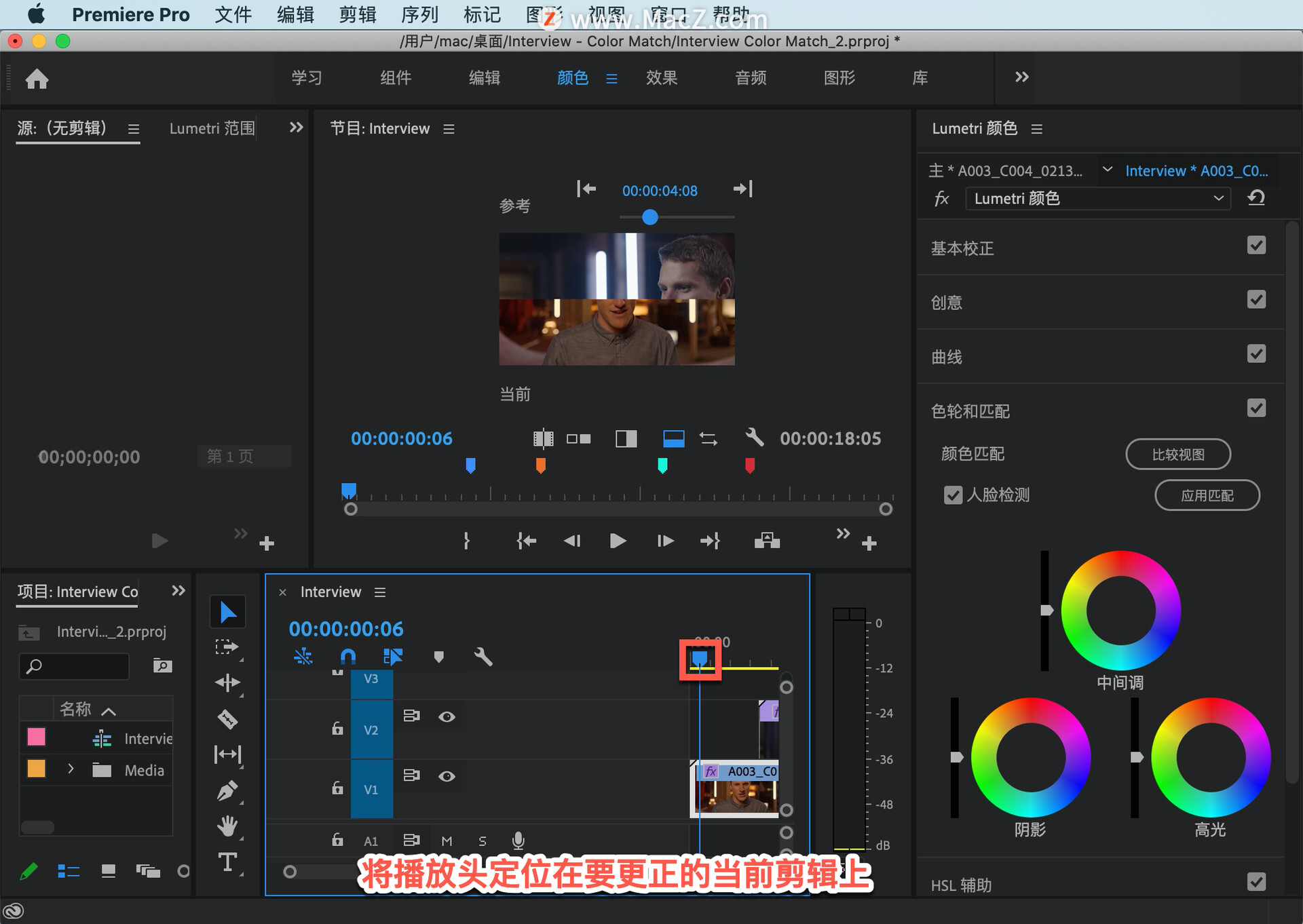Viewport: 1303px width, 924px height.
Task: Click the Apply Match button
Action: 1207,496
